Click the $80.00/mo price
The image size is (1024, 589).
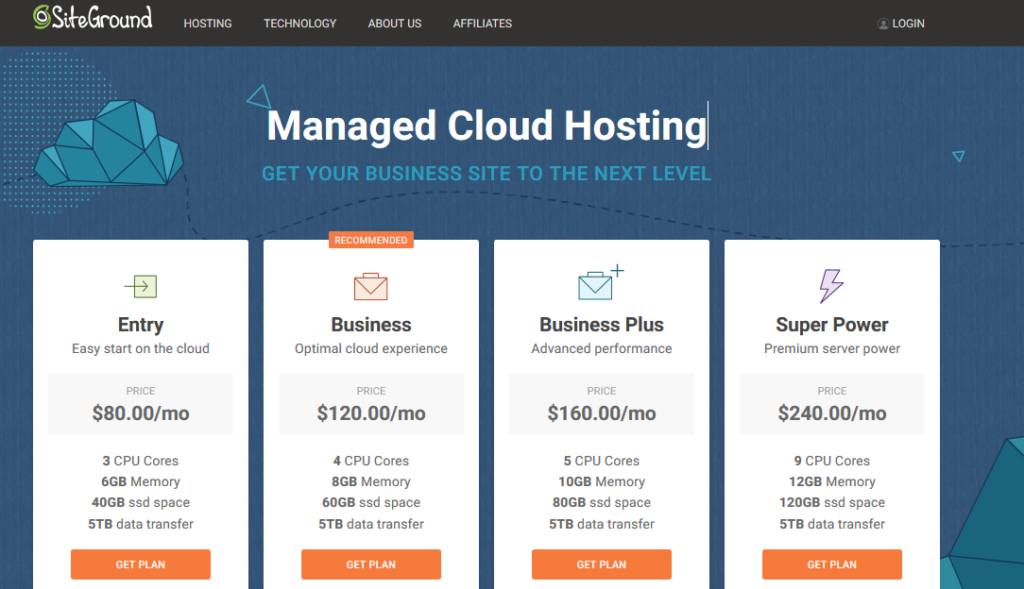click(140, 413)
